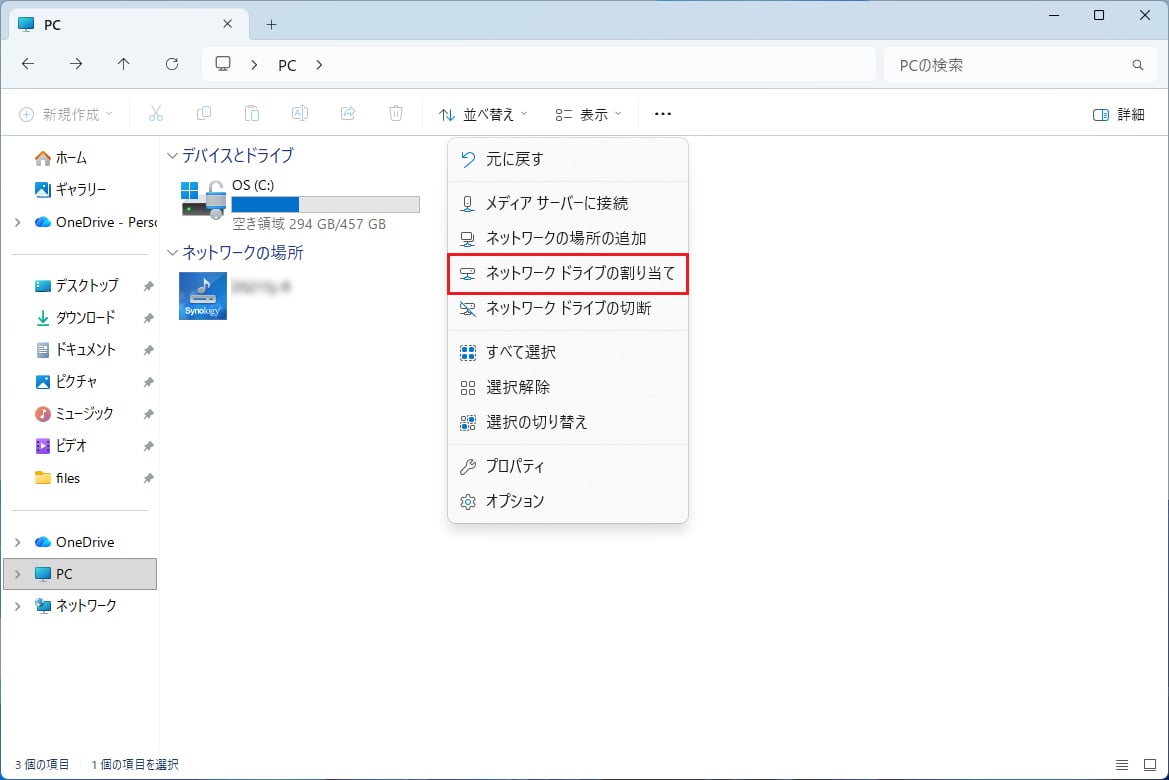Screen dimensions: 1169x780
Task: Click the Copy icon in toolbar
Action: pyautogui.click(x=204, y=114)
